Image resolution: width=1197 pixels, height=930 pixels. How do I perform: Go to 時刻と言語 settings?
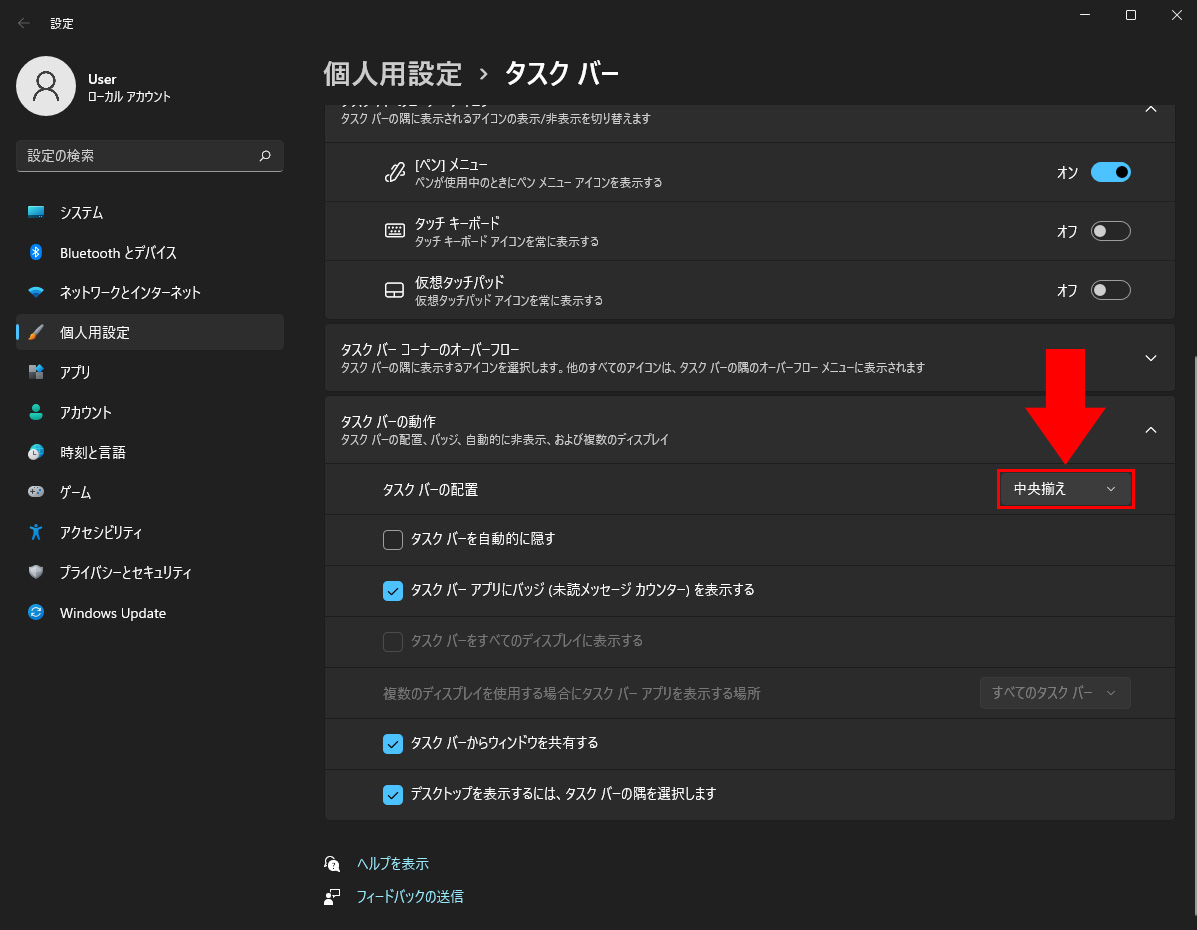[150, 452]
